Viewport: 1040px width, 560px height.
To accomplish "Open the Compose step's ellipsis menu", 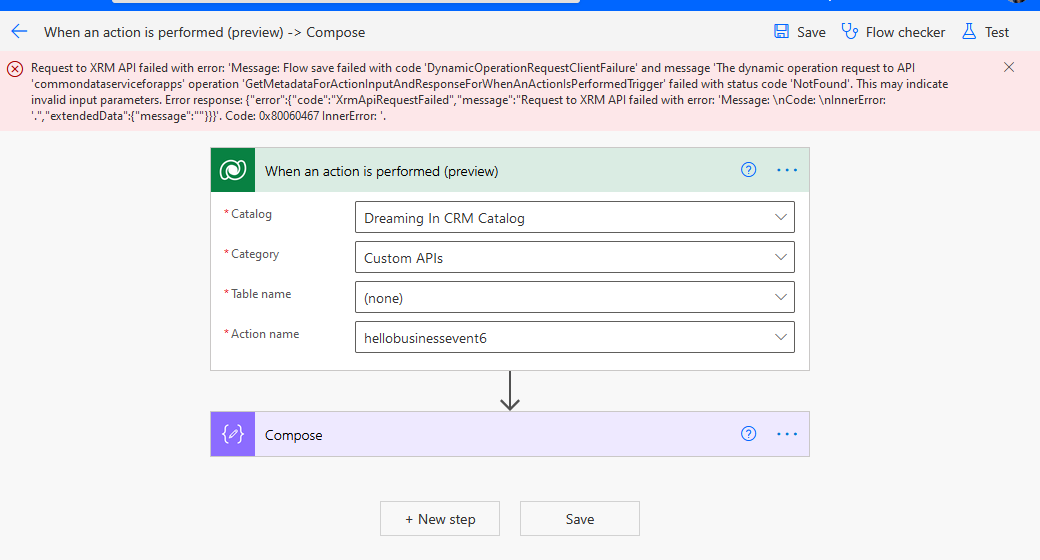I will tap(787, 434).
